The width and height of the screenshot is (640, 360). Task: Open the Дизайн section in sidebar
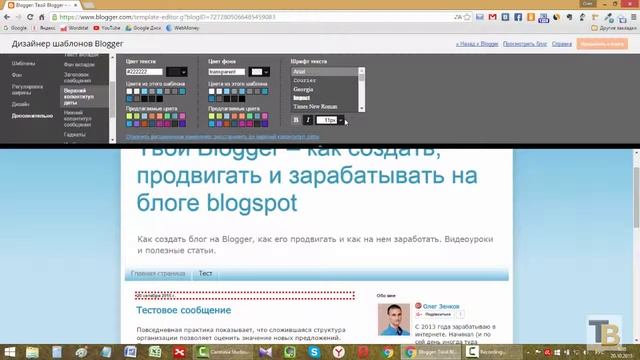(20, 104)
